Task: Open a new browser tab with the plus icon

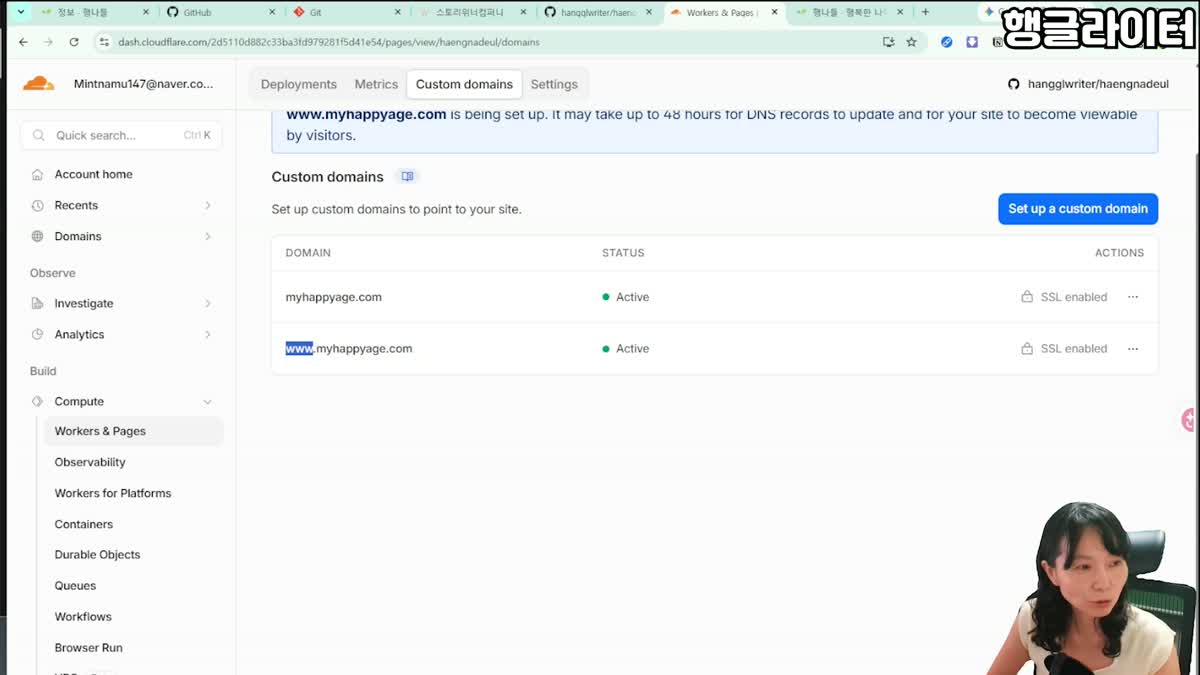Action: tap(925, 12)
